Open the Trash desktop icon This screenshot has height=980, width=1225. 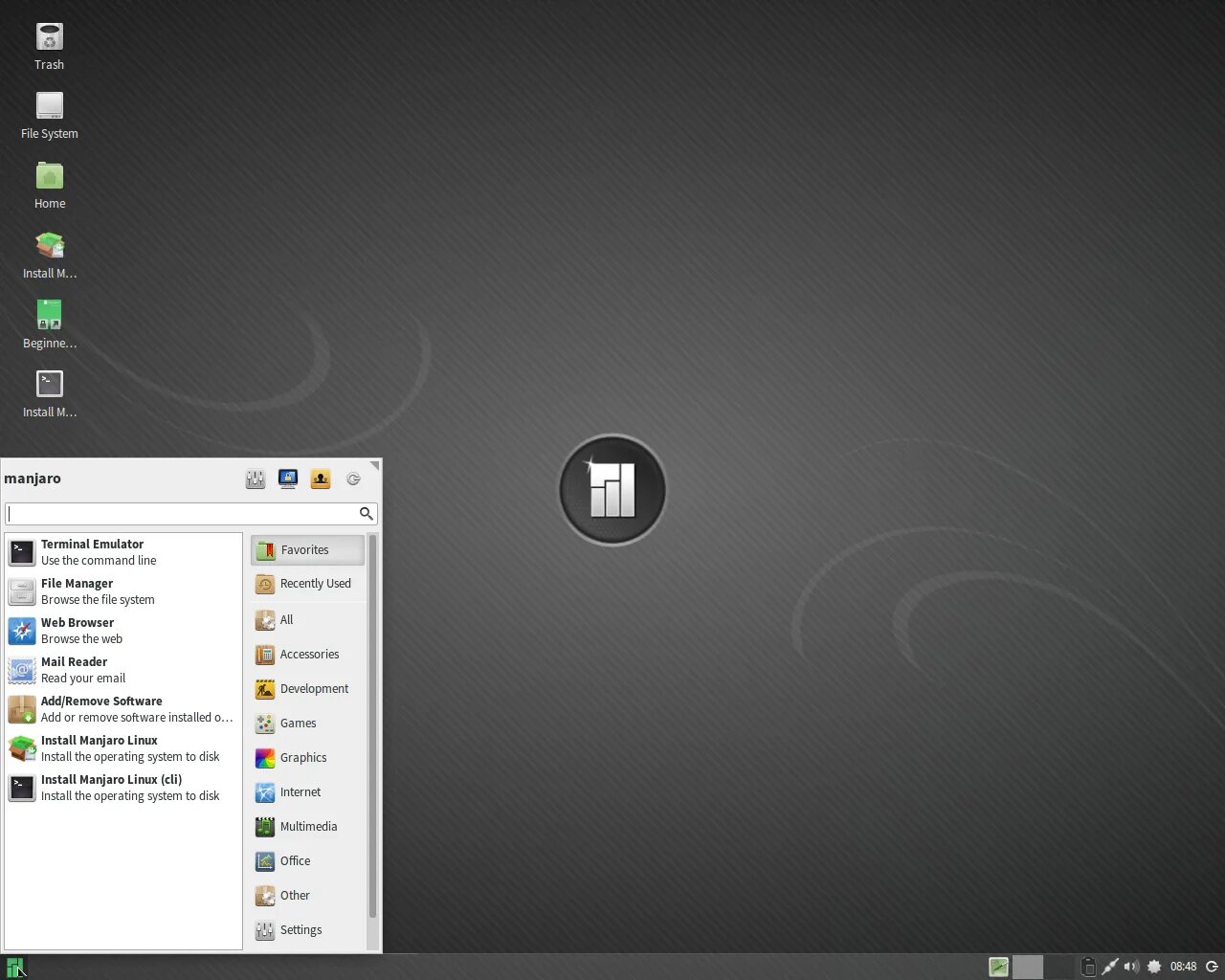[x=49, y=46]
